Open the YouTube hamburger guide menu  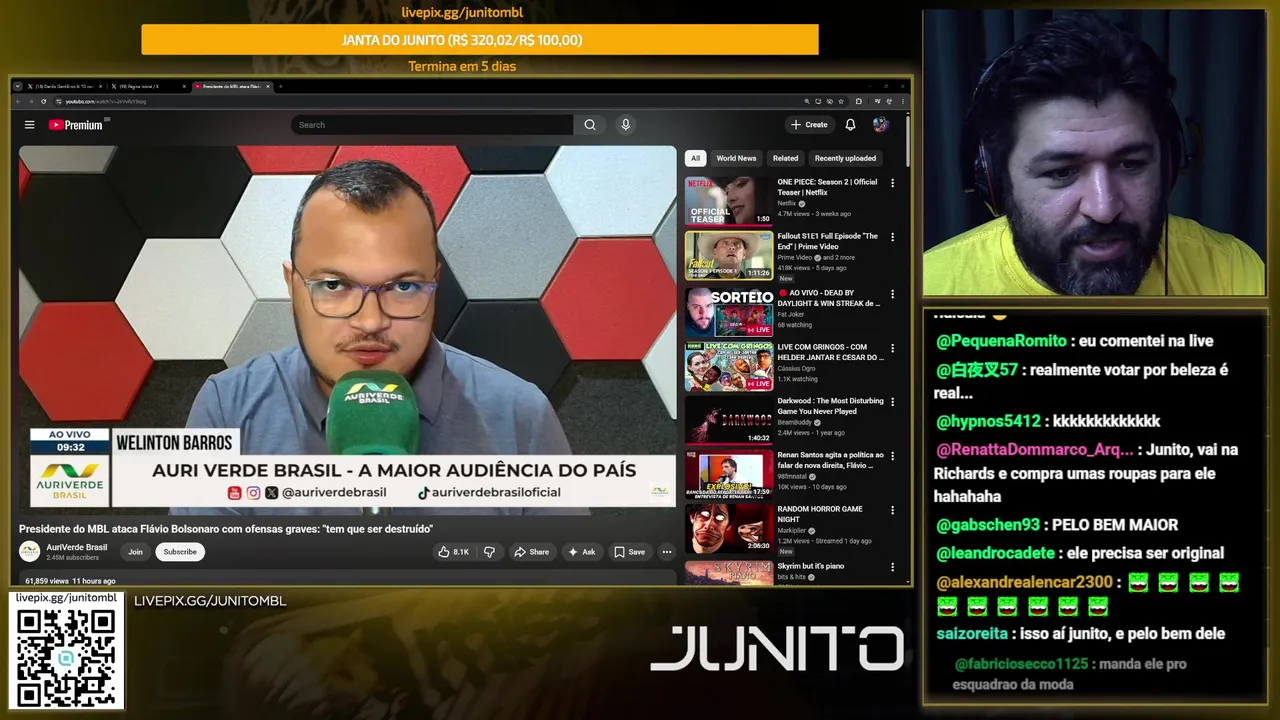(30, 125)
